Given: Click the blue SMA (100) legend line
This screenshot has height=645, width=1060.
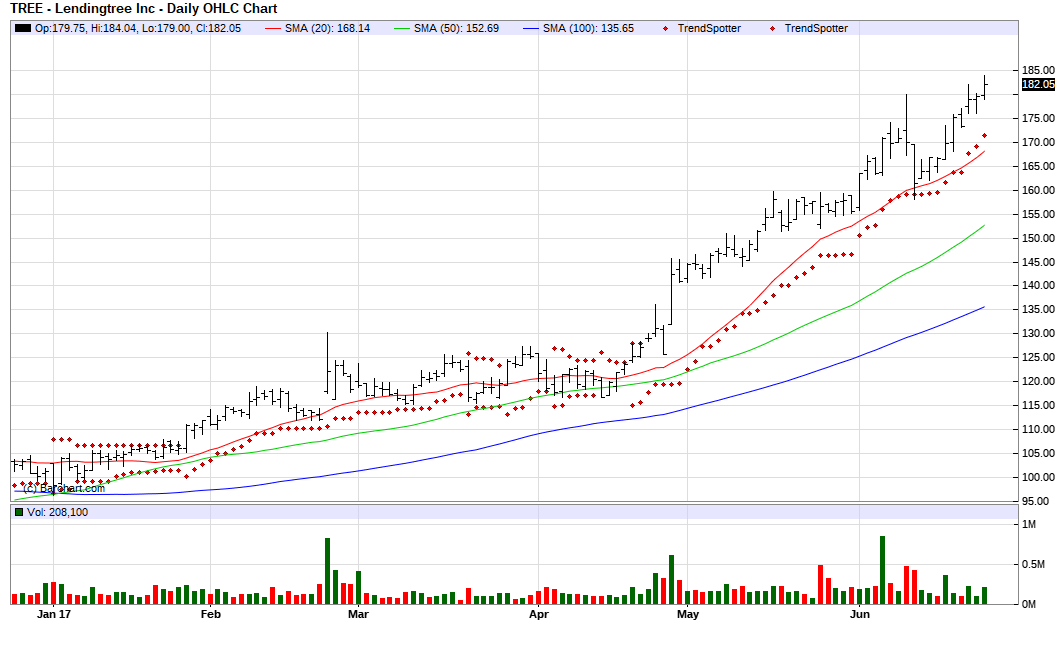Looking at the screenshot, I should (x=531, y=28).
